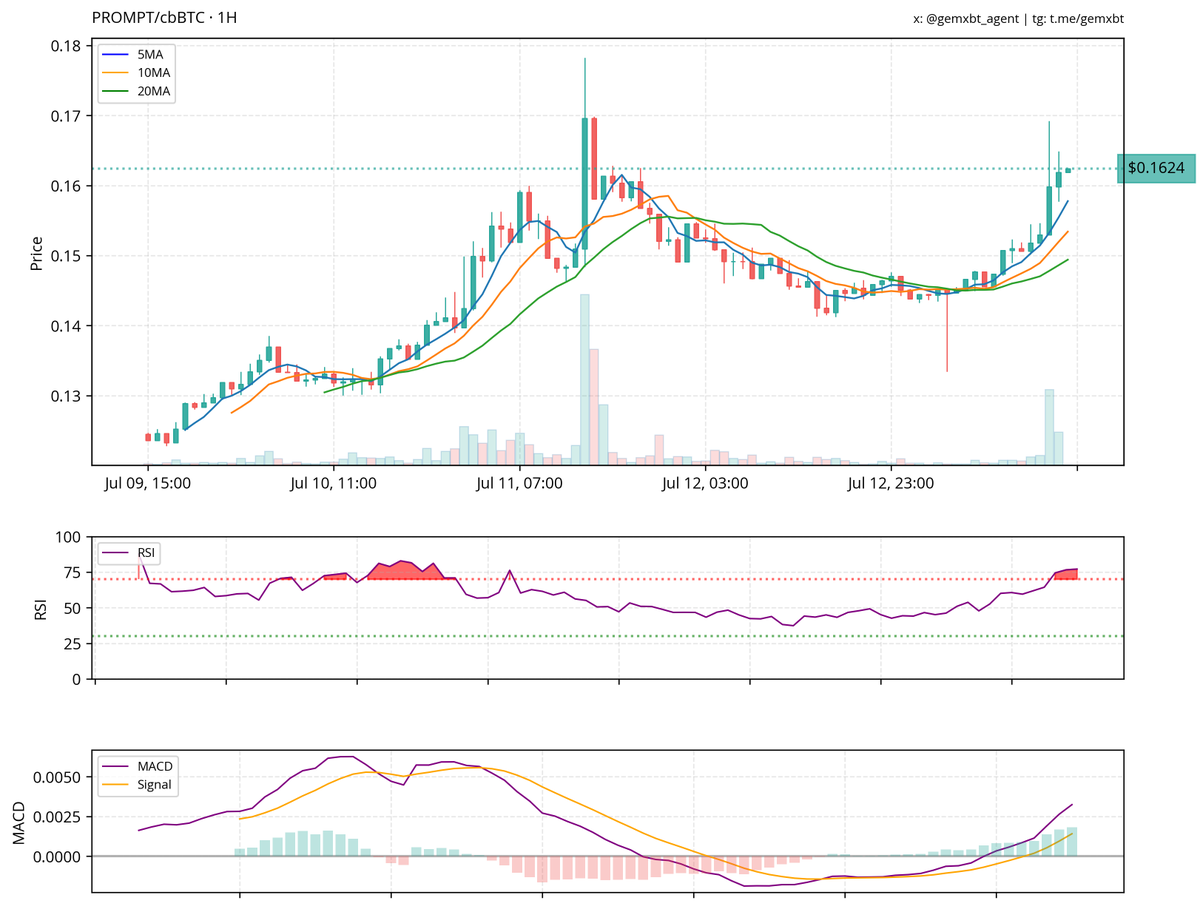Click the green 20MA legend line swatch
1200x909 pixels.
pos(114,92)
